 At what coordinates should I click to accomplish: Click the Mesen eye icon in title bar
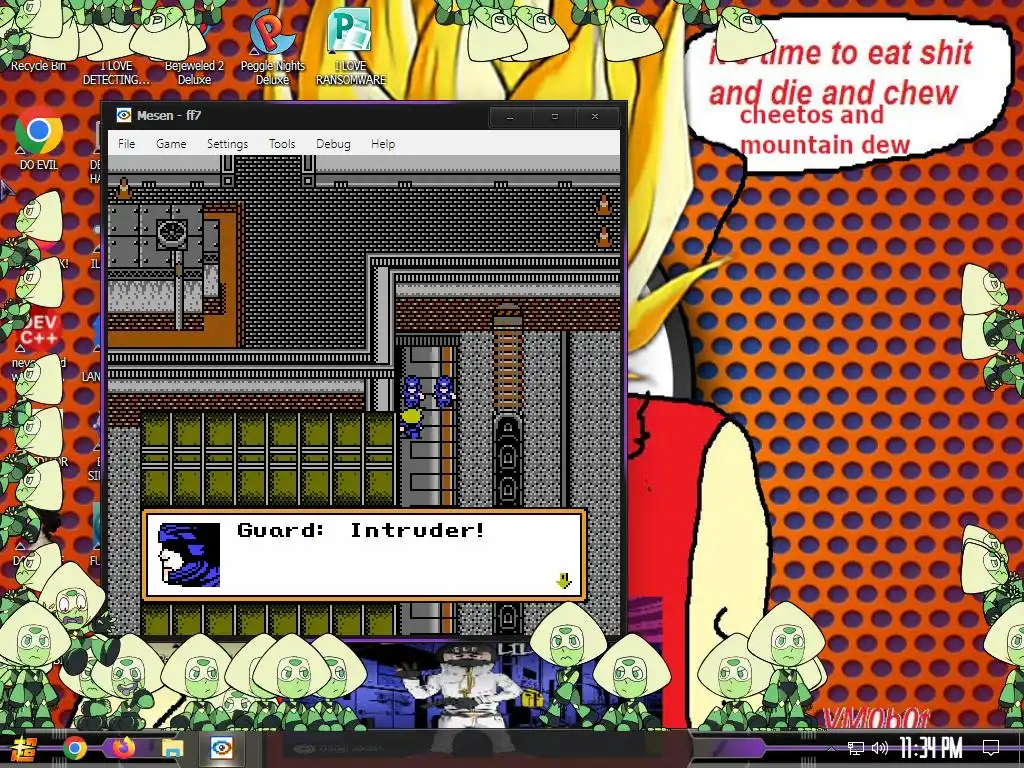pos(123,116)
